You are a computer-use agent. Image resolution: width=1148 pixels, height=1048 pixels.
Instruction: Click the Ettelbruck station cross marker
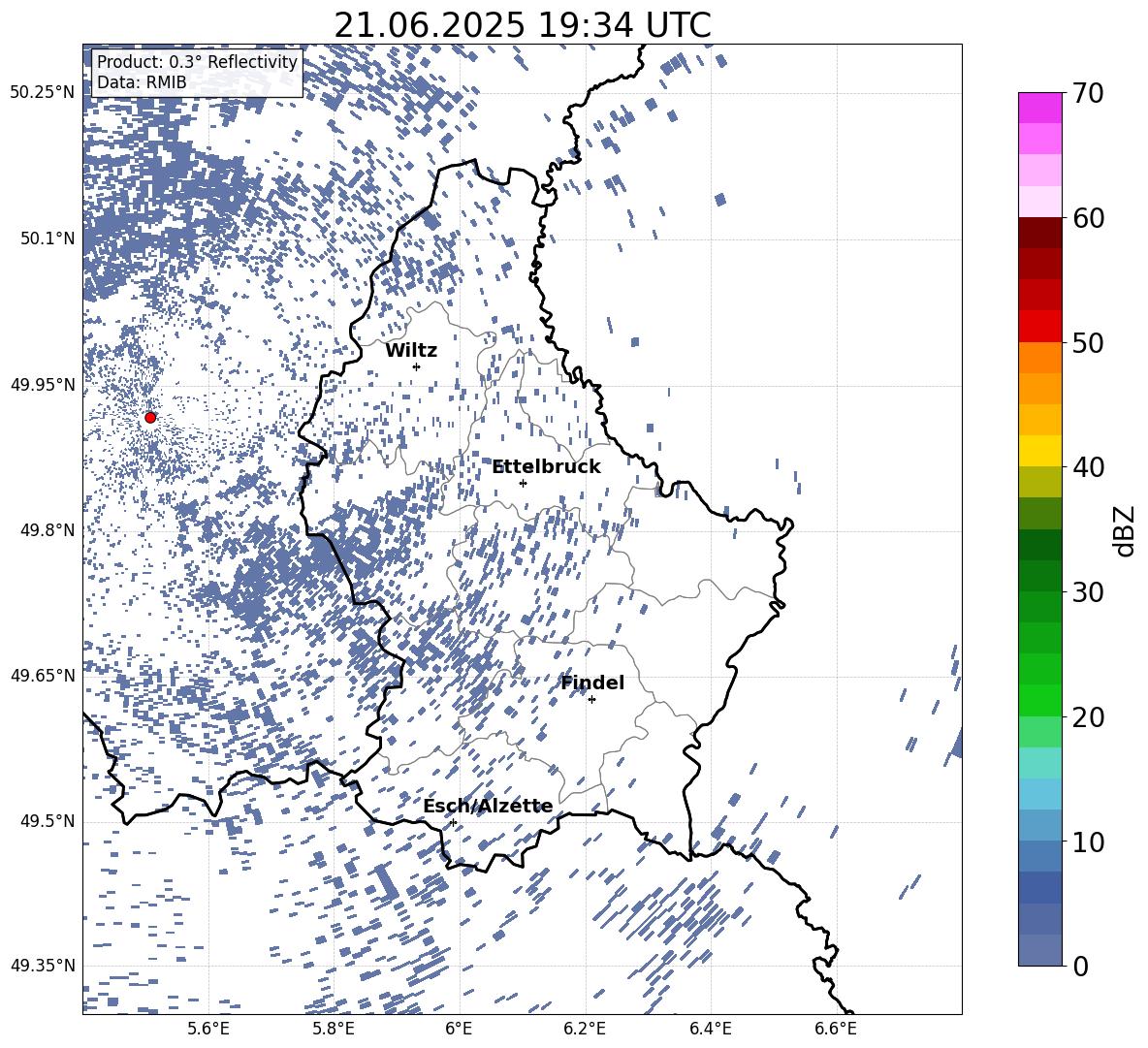coord(523,483)
